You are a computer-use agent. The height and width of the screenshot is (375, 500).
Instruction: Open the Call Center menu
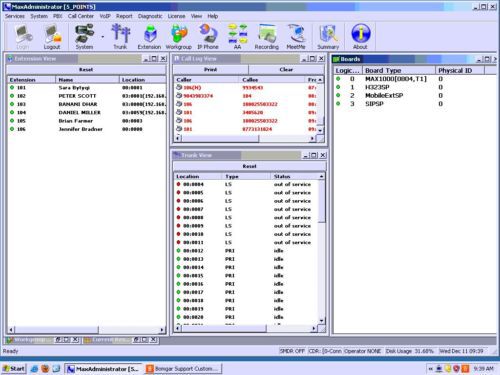81,16
